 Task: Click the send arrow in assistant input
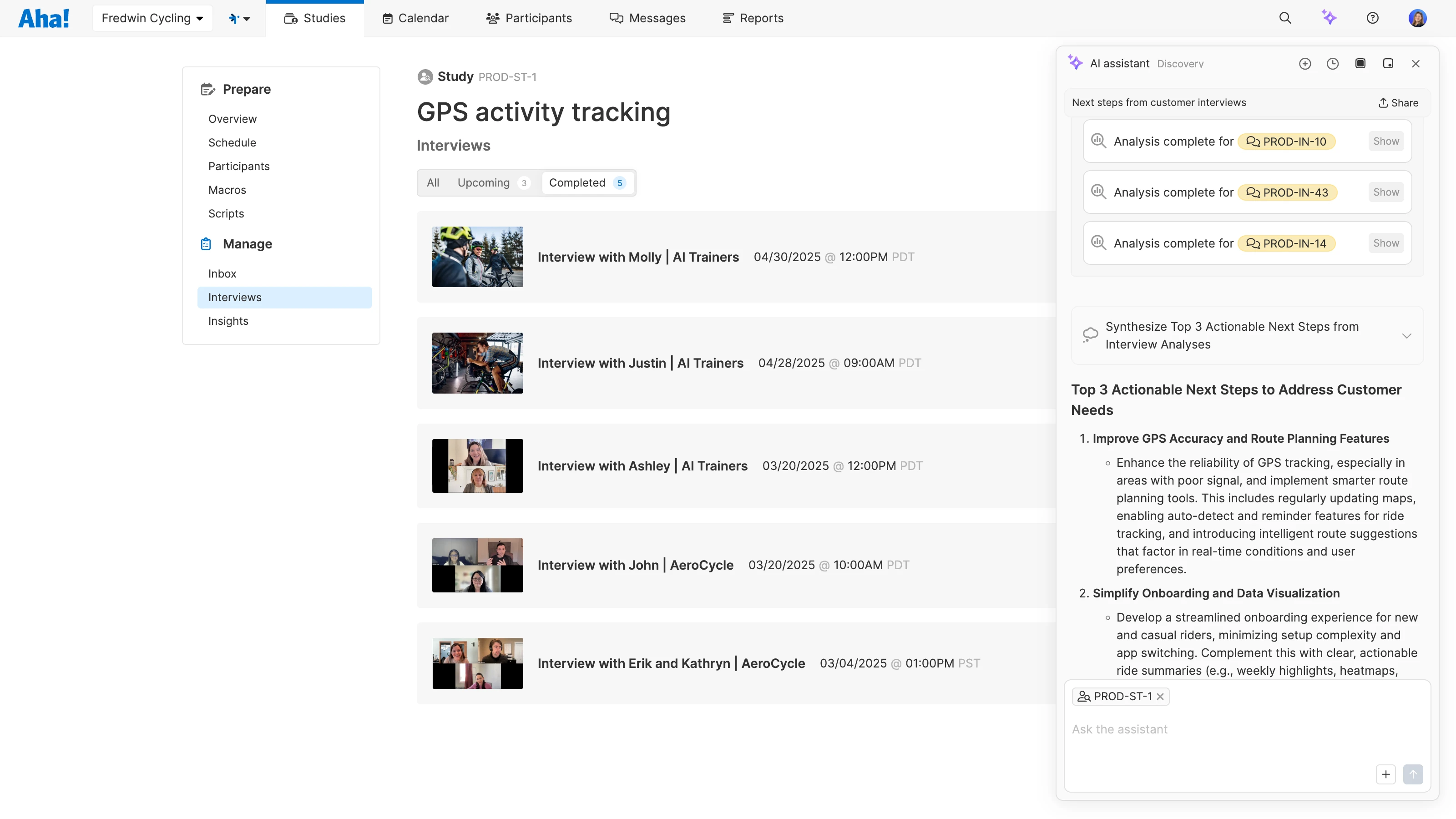pyautogui.click(x=1412, y=774)
